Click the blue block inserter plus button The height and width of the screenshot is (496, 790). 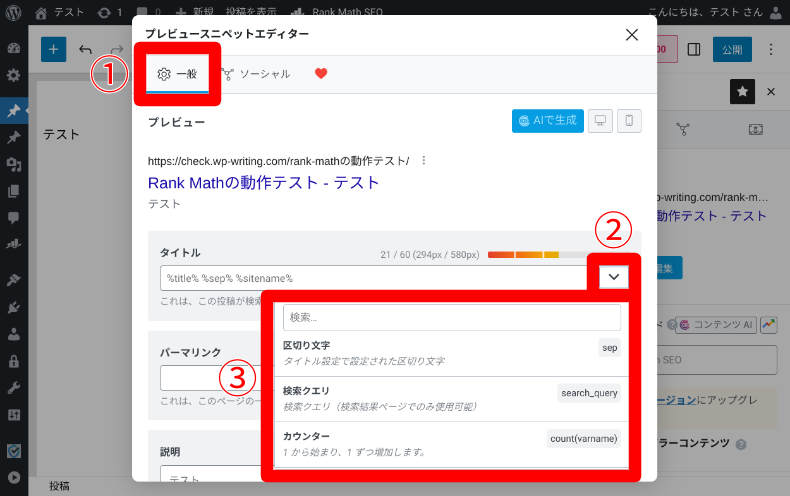tap(53, 49)
